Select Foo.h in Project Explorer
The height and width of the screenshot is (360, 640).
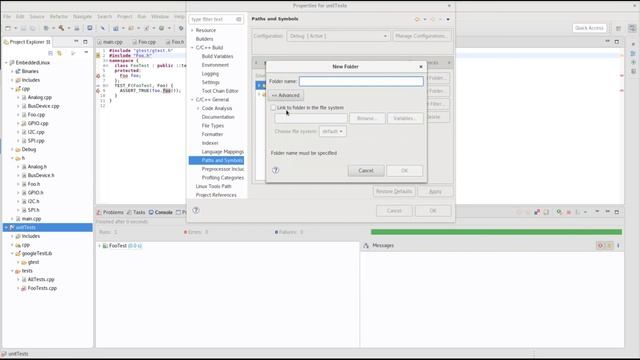pos(33,184)
